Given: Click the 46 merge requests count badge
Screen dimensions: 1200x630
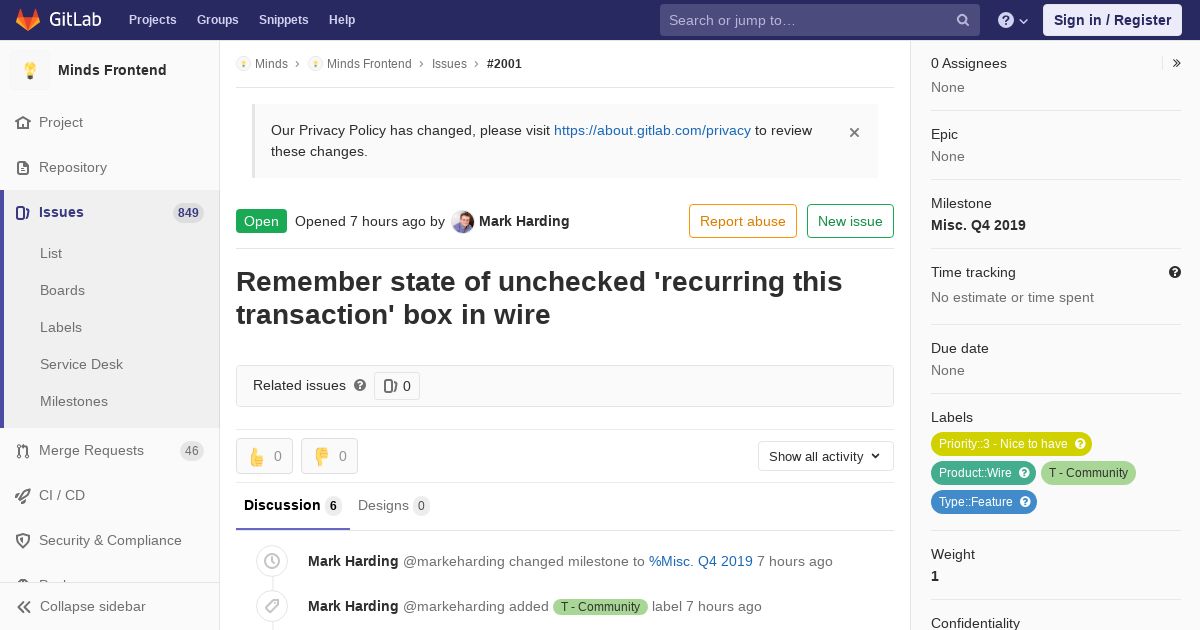Looking at the screenshot, I should pyautogui.click(x=192, y=451).
